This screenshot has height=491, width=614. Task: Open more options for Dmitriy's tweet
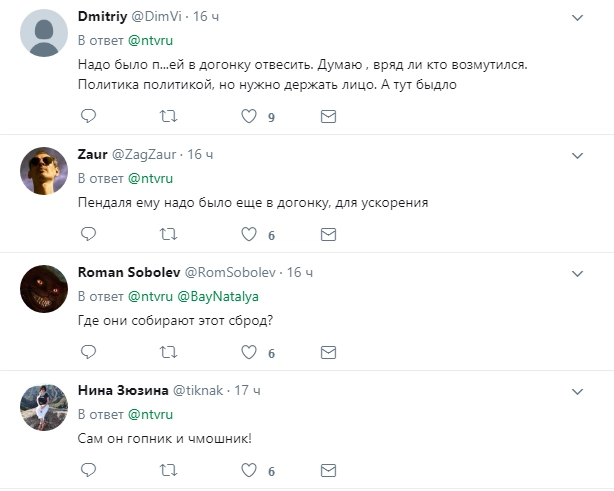click(577, 18)
